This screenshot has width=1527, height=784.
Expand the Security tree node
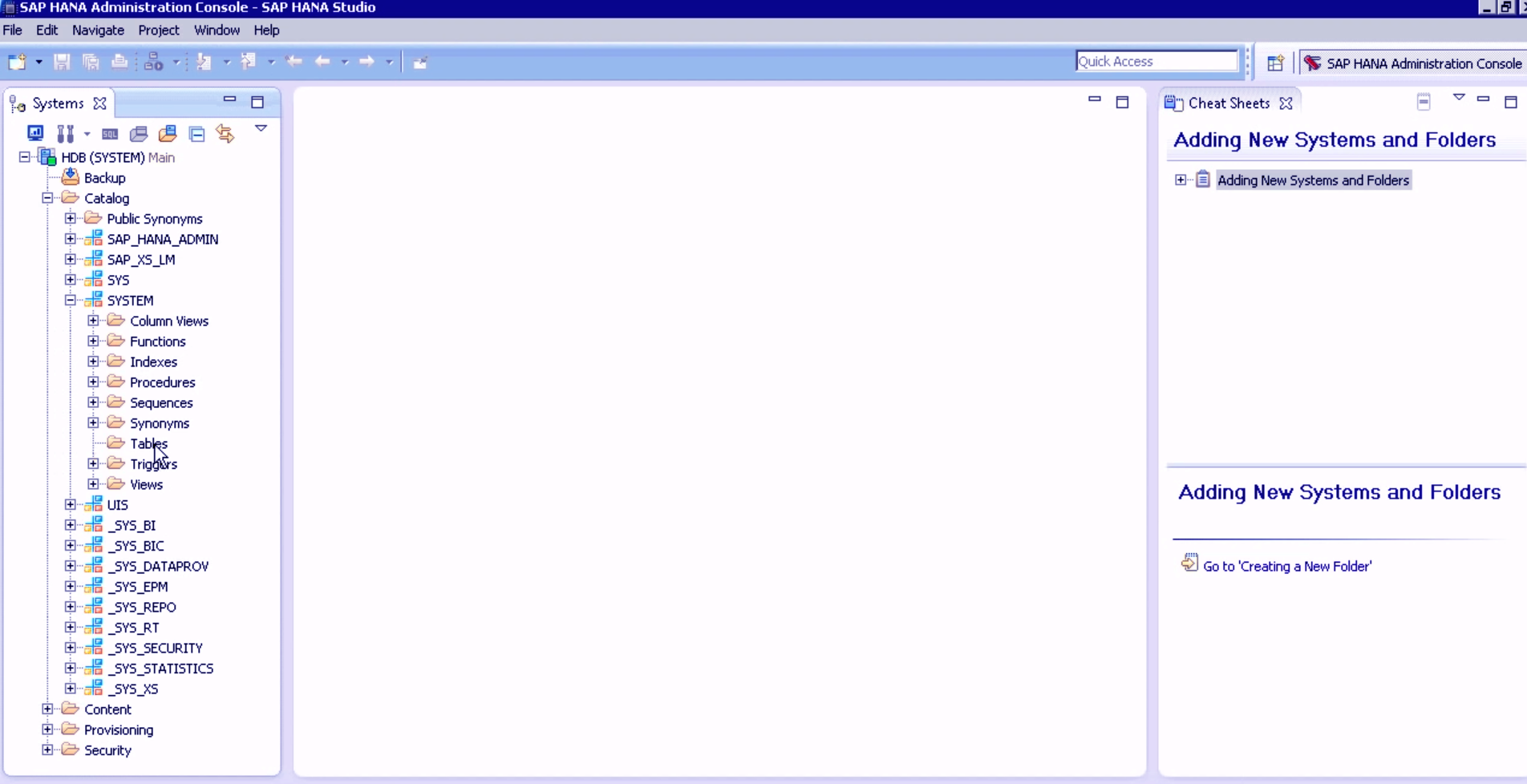tap(47, 750)
